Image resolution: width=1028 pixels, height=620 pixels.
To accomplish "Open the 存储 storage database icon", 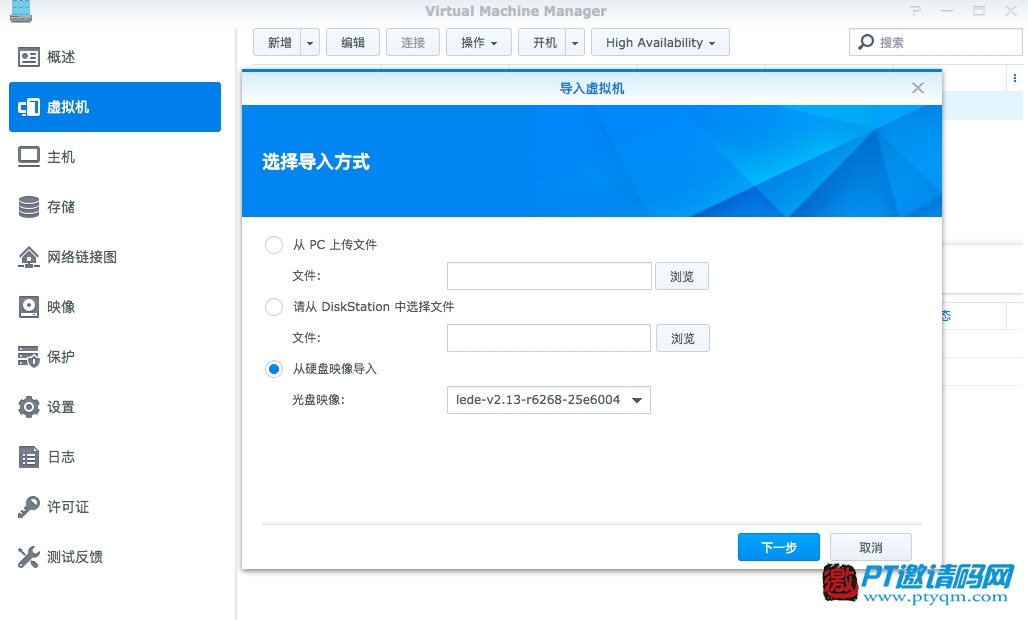I will [28, 207].
